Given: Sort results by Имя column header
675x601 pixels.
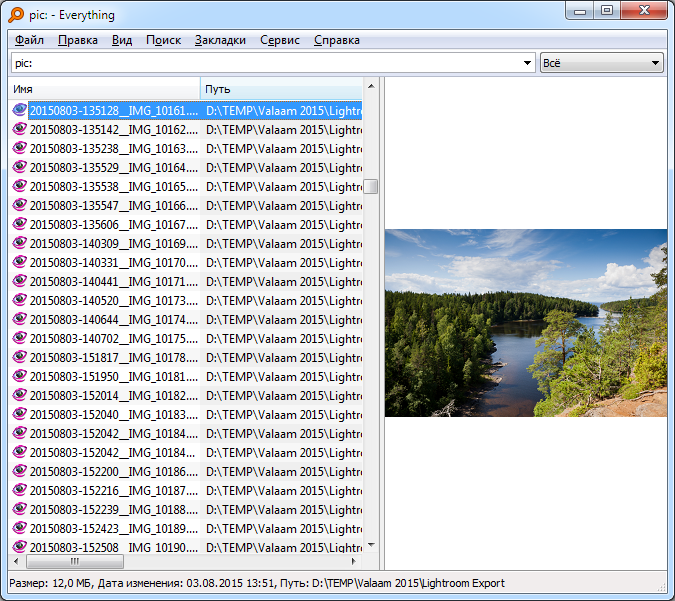Looking at the screenshot, I should pyautogui.click(x=104, y=89).
